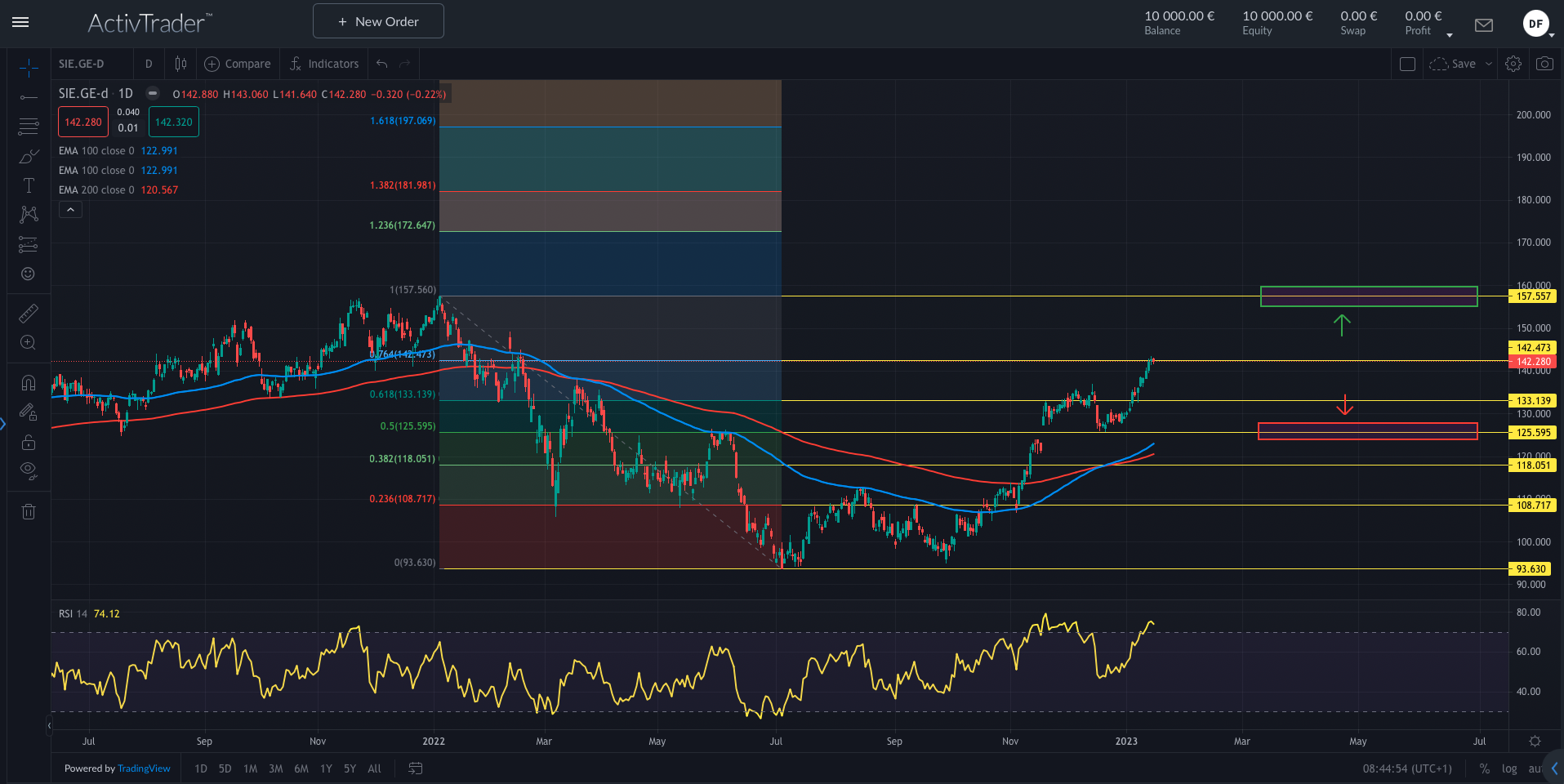Open the hamburger main menu
Screen dimensions: 1564x784
coord(20,22)
